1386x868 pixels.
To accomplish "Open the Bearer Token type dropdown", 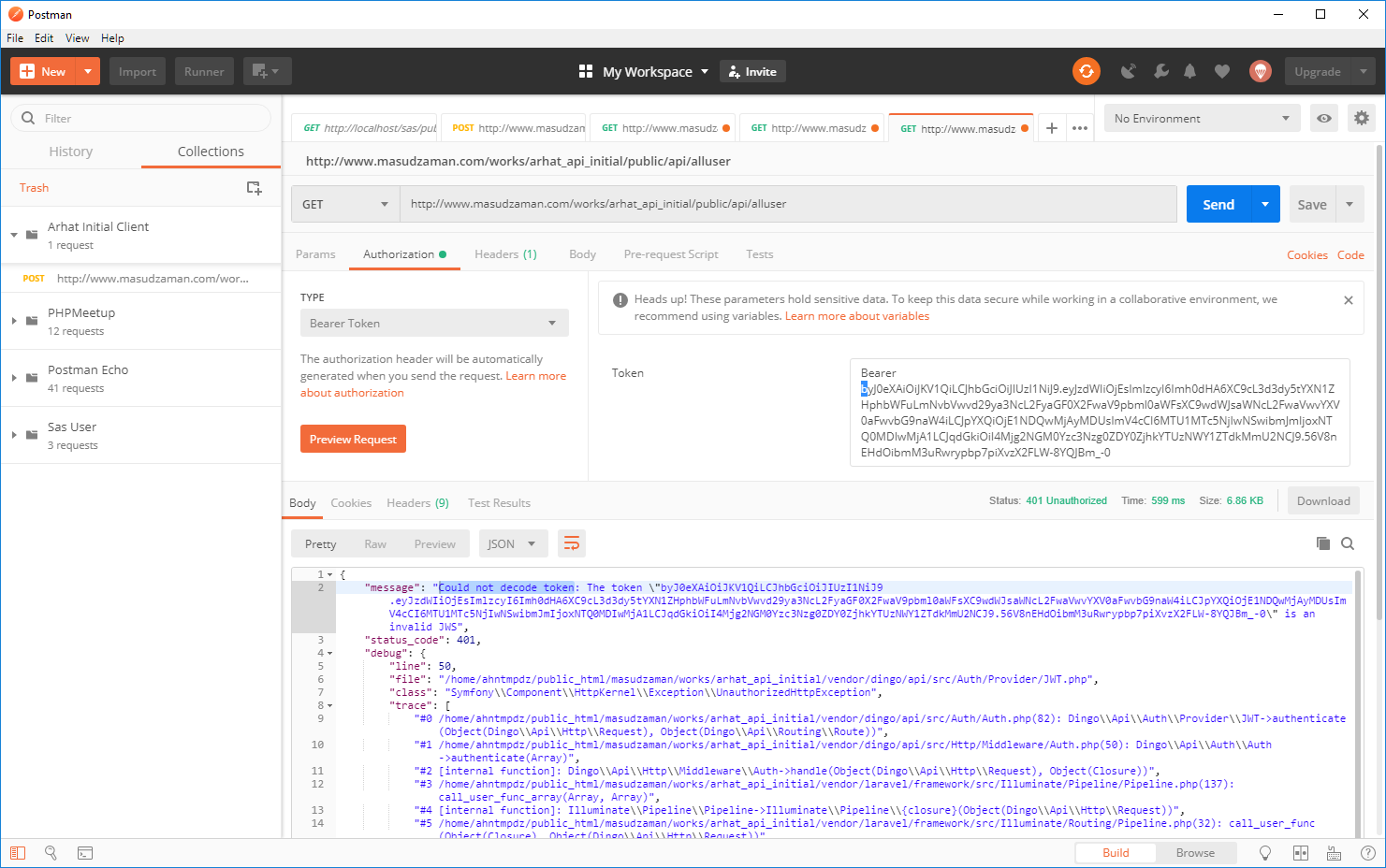I will (433, 323).
